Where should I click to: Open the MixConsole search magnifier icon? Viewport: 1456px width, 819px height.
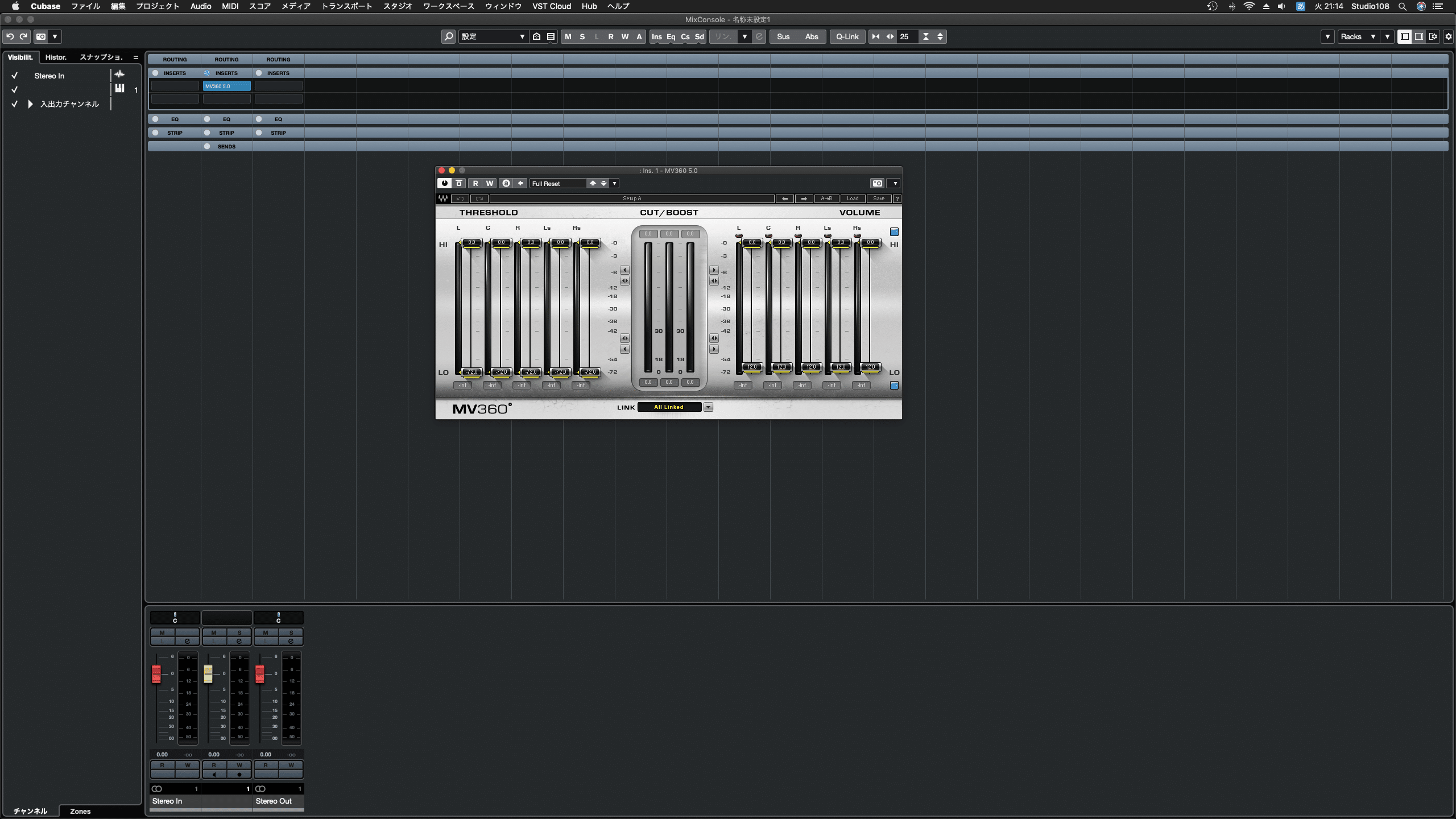pos(449,36)
